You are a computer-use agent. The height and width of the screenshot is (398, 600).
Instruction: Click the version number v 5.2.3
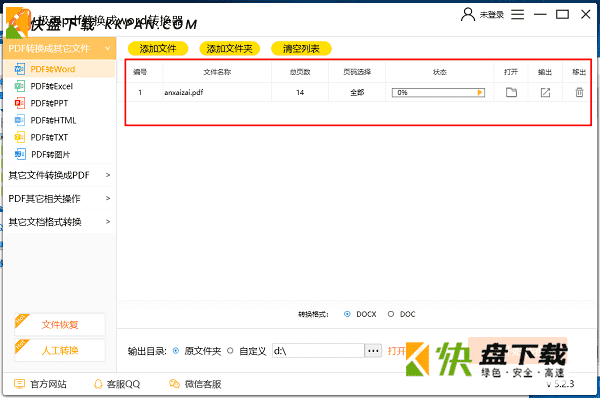pos(560,384)
